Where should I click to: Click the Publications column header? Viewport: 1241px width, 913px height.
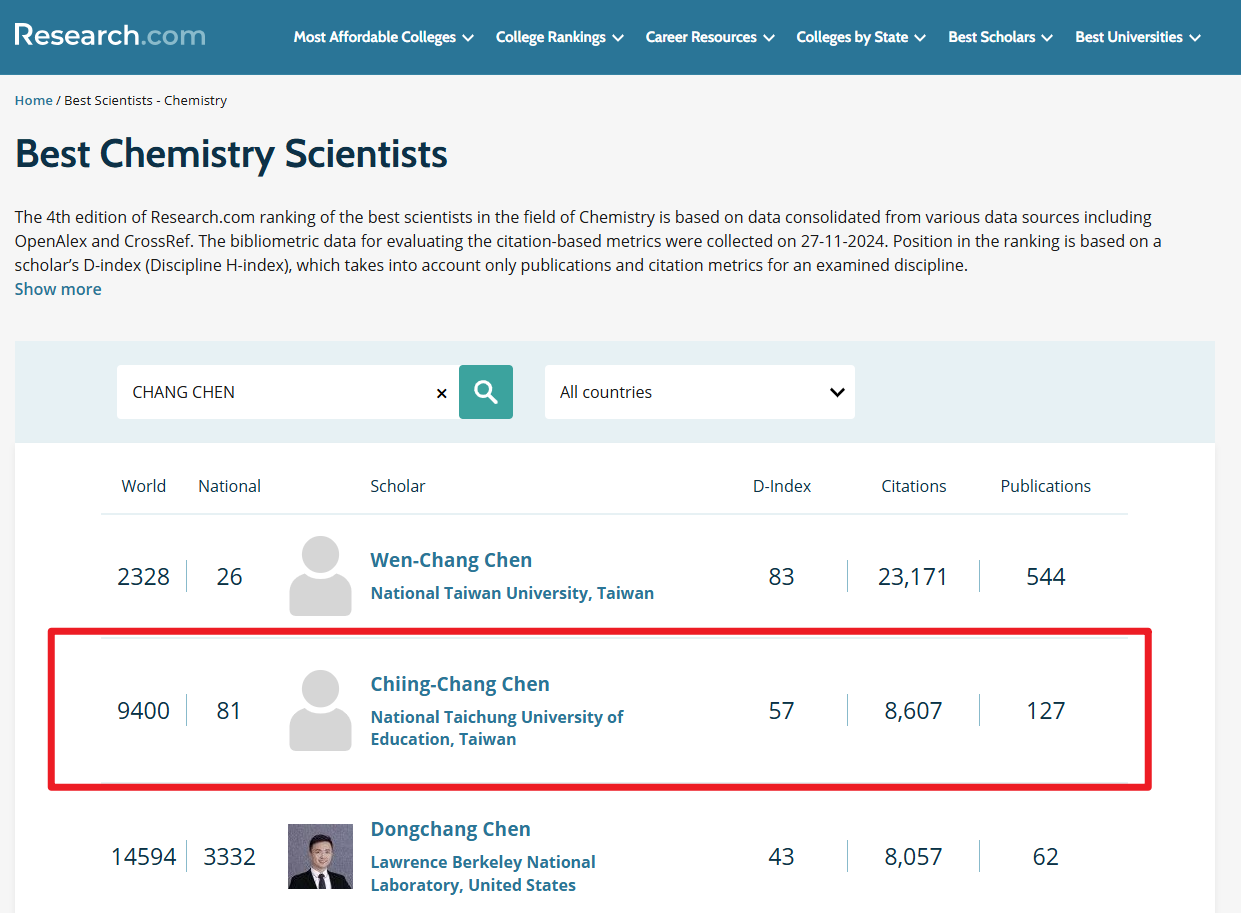click(x=1046, y=486)
